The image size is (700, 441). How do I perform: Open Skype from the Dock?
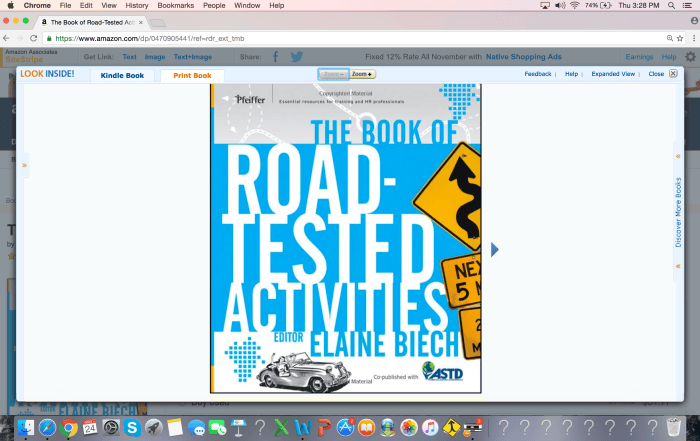point(132,428)
